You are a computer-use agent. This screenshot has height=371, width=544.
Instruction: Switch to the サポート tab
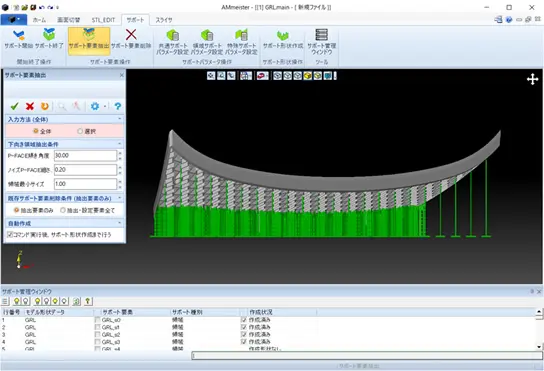coord(135,20)
